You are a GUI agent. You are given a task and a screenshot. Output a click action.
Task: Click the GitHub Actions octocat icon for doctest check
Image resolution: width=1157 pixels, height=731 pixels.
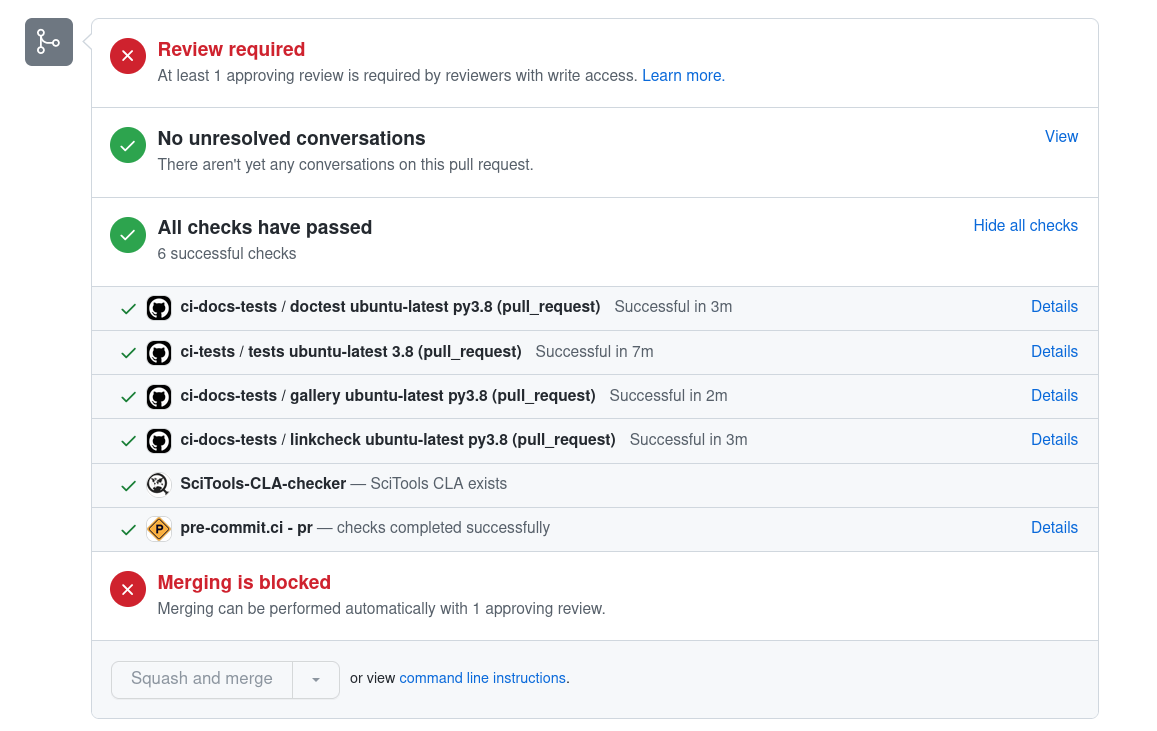click(x=159, y=308)
